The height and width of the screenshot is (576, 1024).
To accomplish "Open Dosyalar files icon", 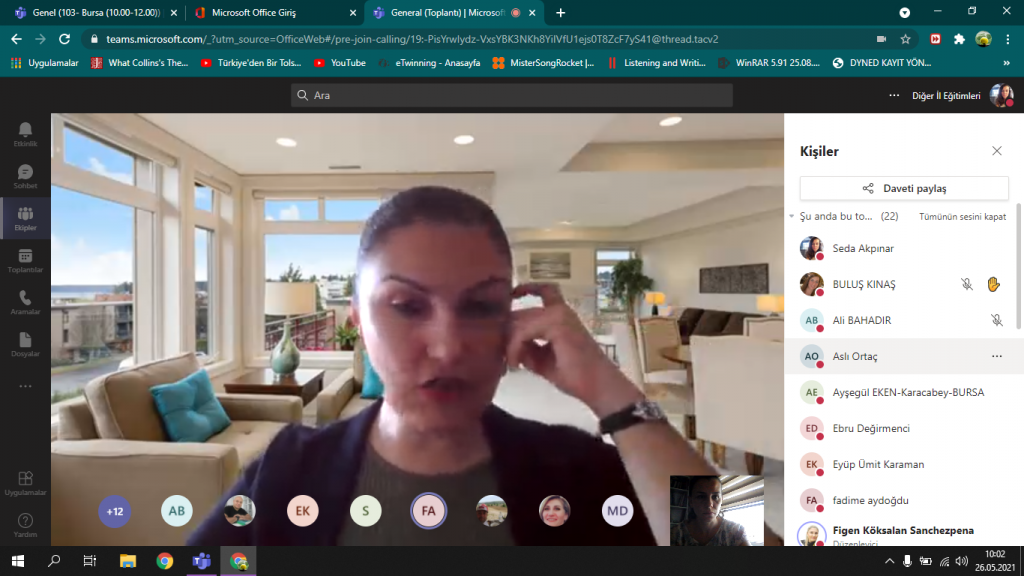I will click(x=25, y=344).
